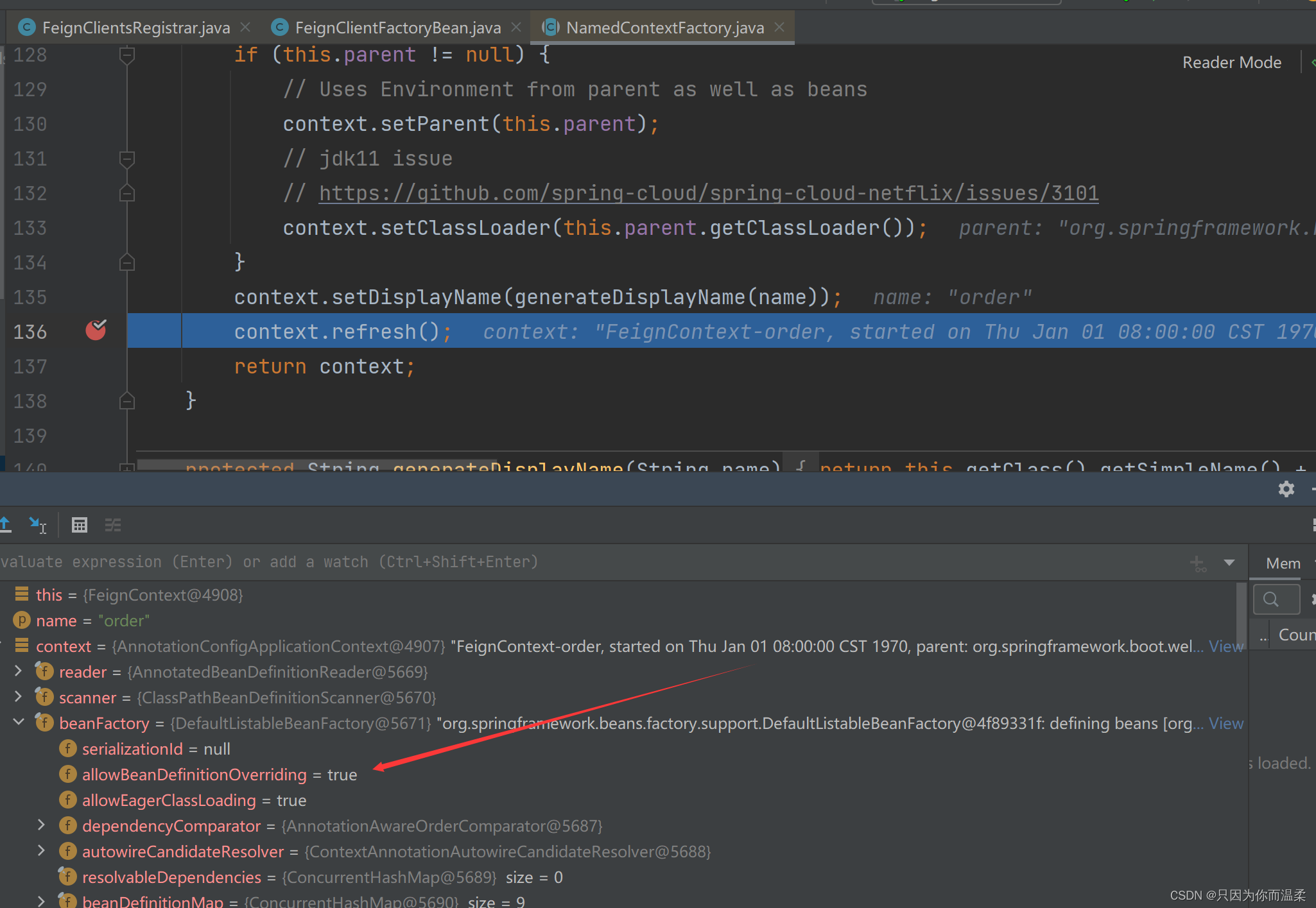Click the allowBeanDefinitionOverriding field icon

(68, 774)
